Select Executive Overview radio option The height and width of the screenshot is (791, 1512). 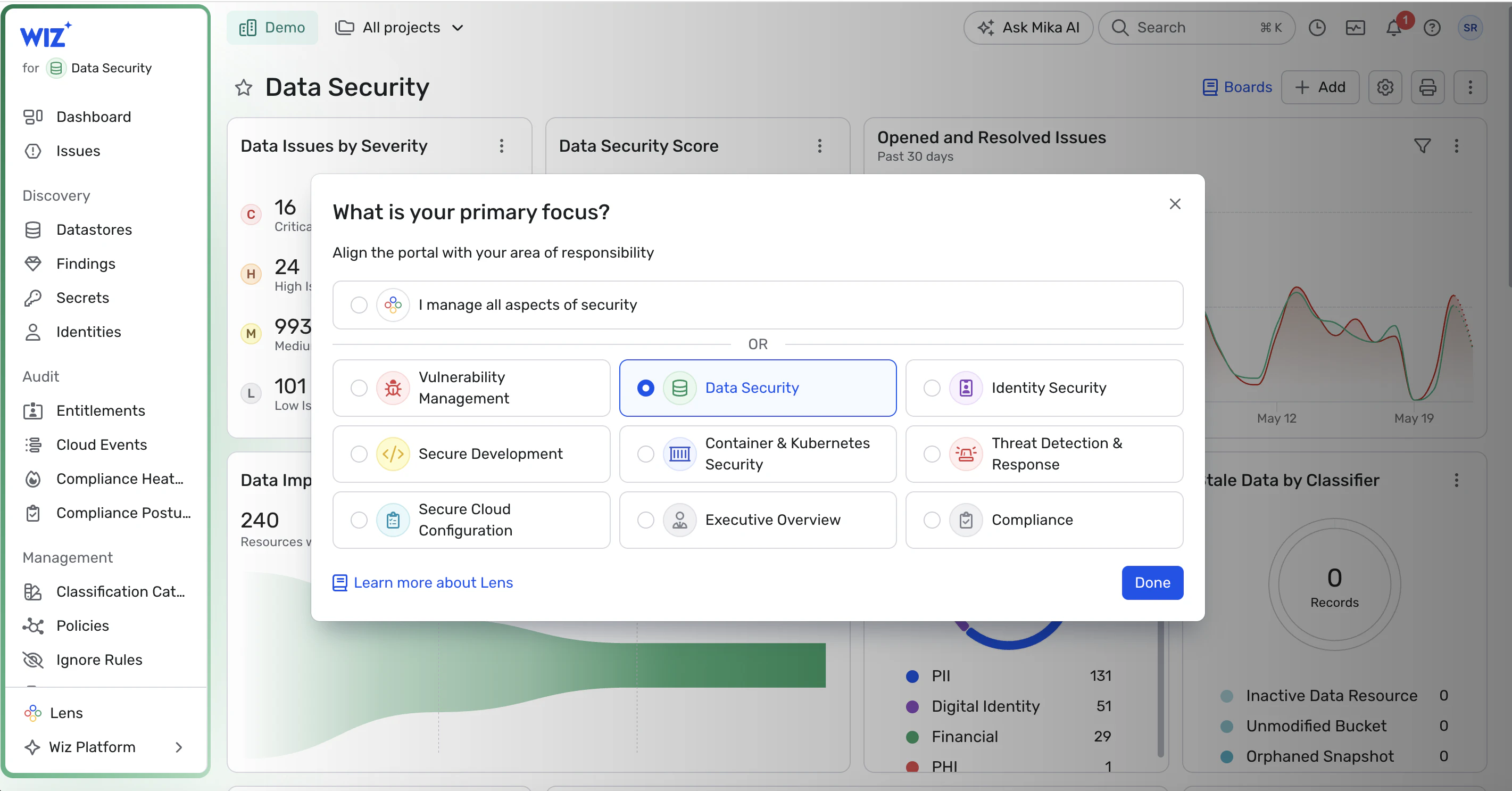[758, 520]
